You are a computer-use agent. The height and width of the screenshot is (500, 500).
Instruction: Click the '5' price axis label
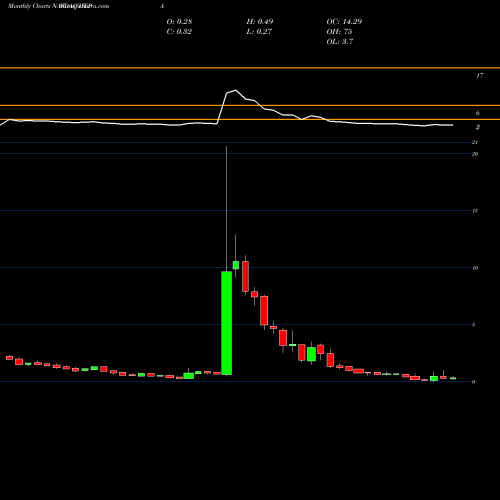click(473, 325)
